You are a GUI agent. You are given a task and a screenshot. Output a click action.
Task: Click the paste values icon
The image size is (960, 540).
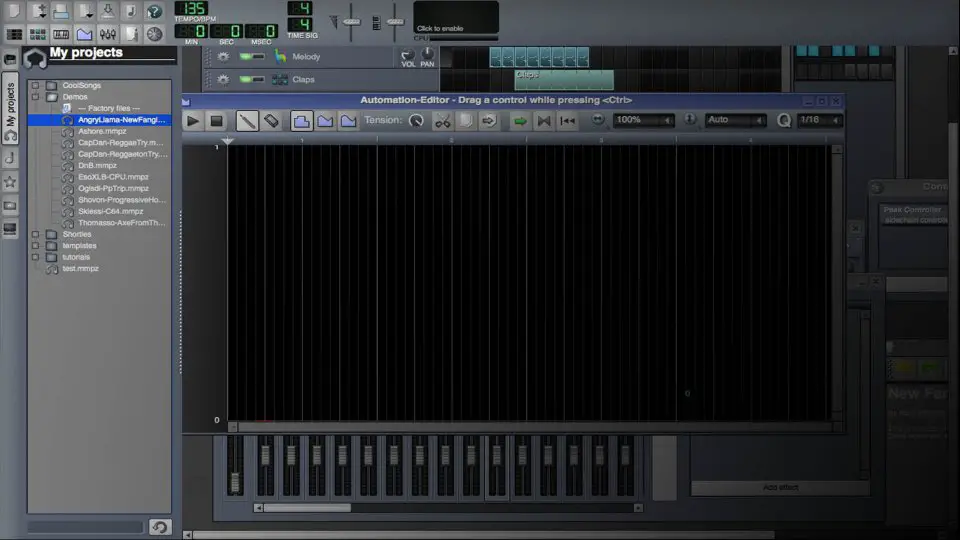tap(489, 121)
